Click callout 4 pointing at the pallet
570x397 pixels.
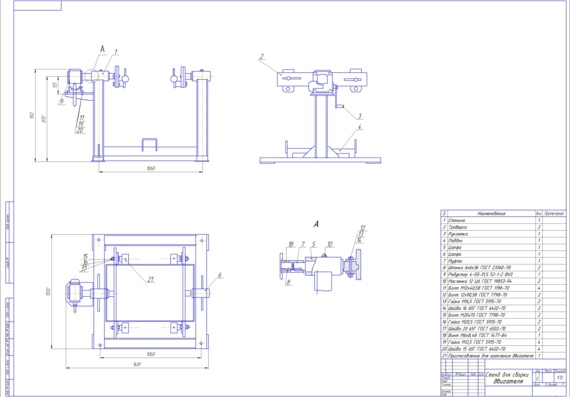point(360,127)
